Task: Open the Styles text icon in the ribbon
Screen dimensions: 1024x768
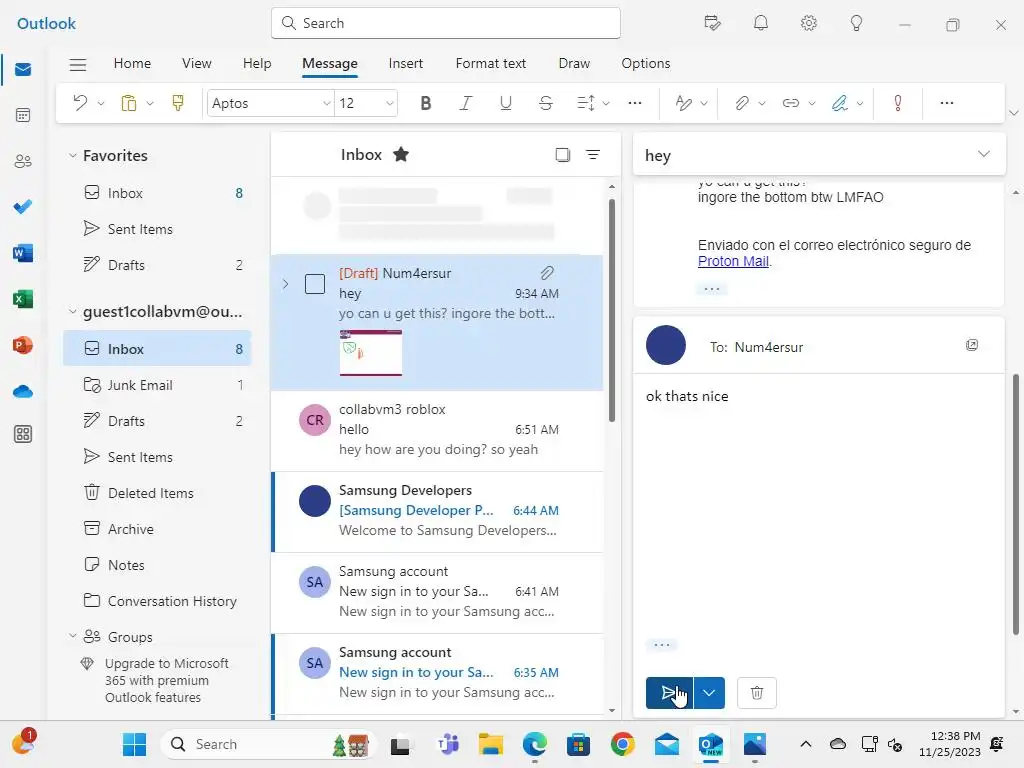Action: pos(683,103)
